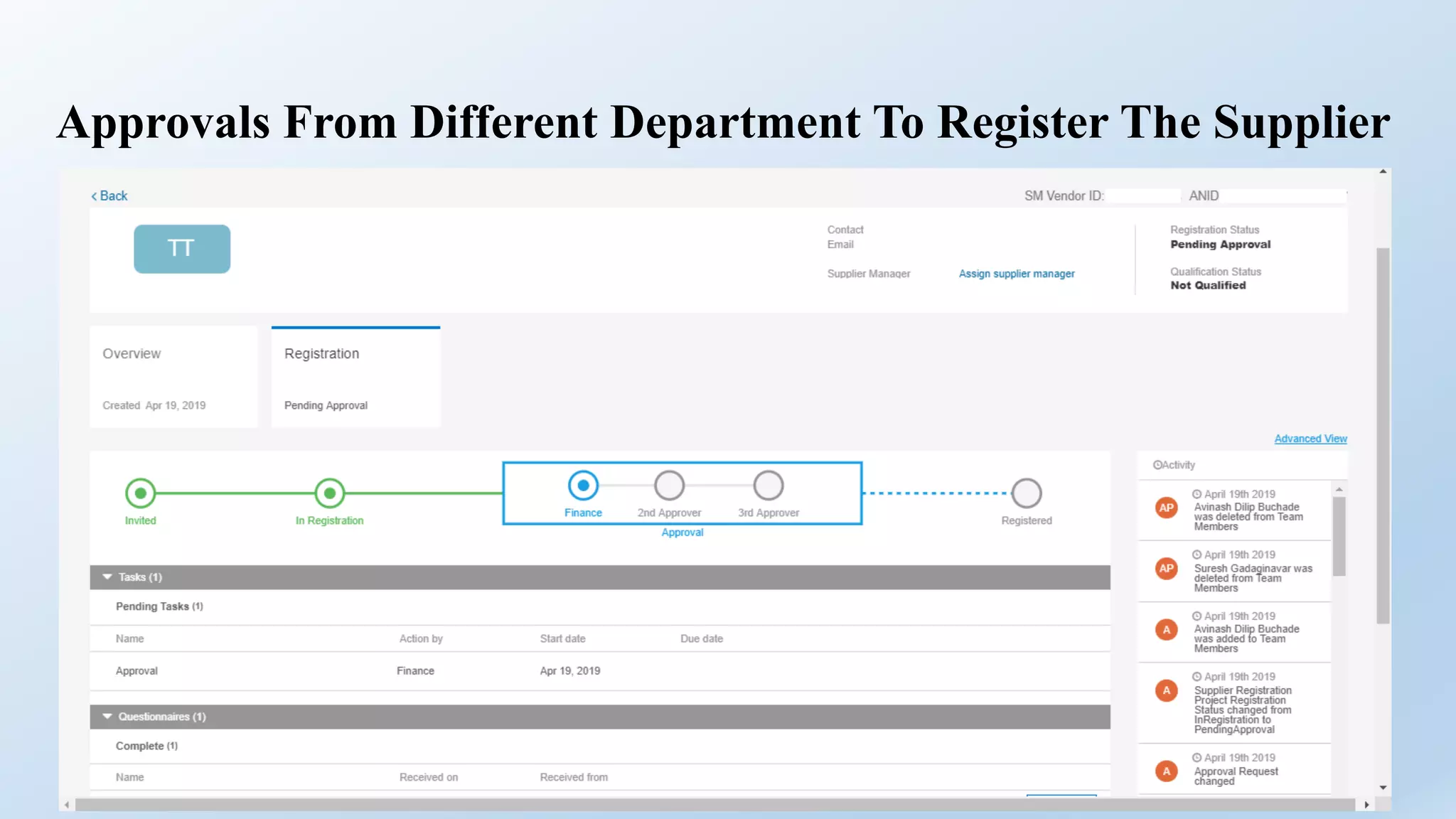Open the Registration tab

355,377
